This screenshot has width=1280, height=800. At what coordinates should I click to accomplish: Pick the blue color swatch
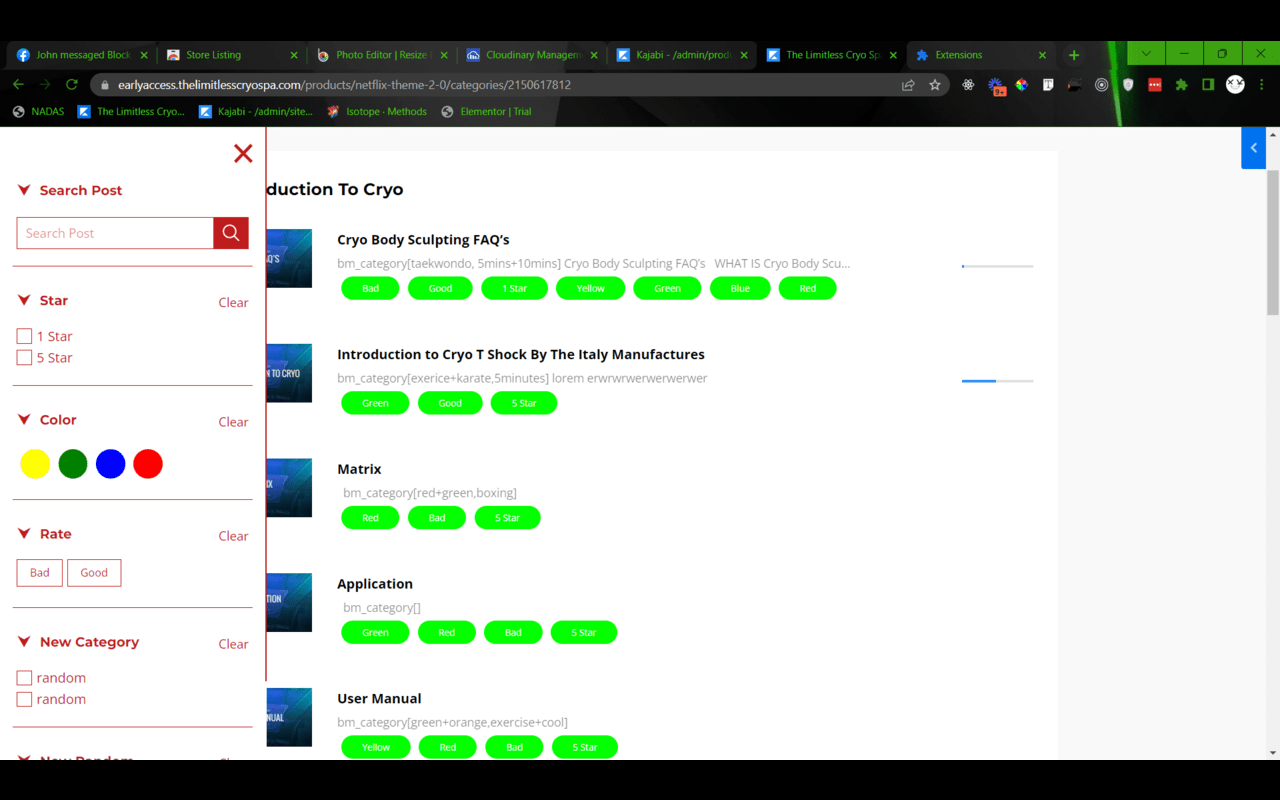coord(110,464)
